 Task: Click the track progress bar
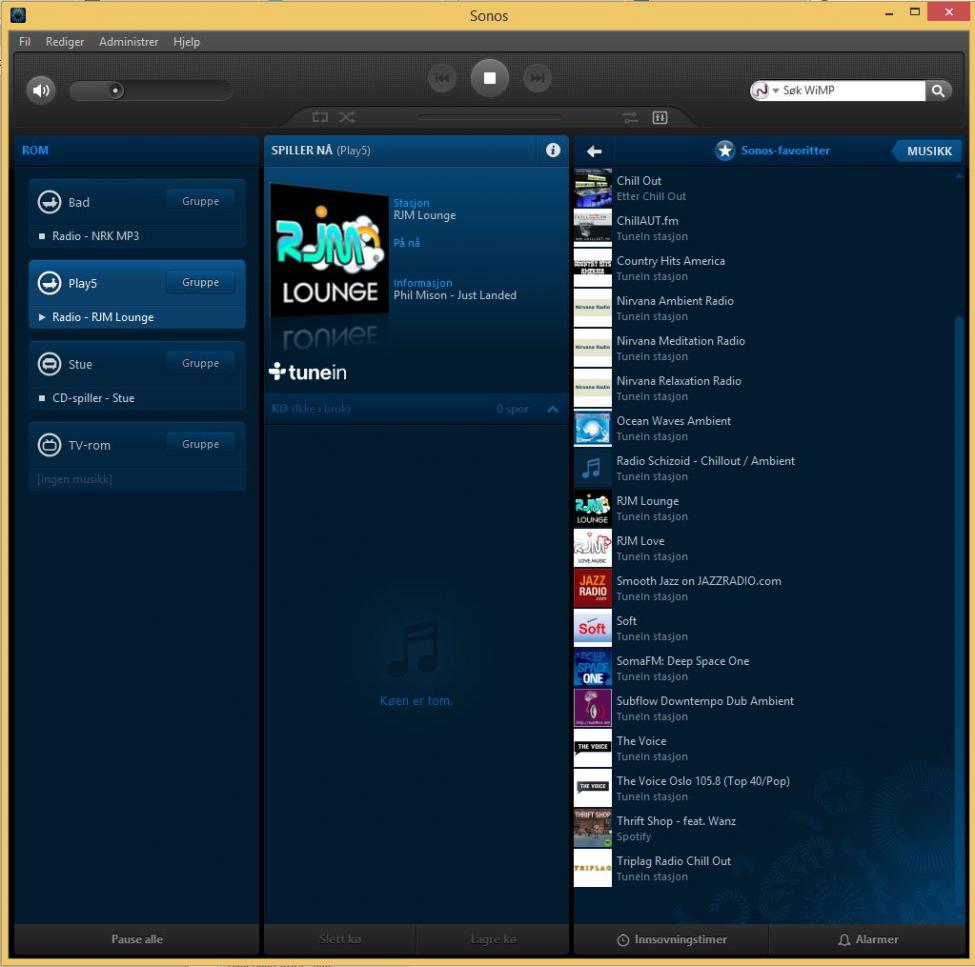489,117
